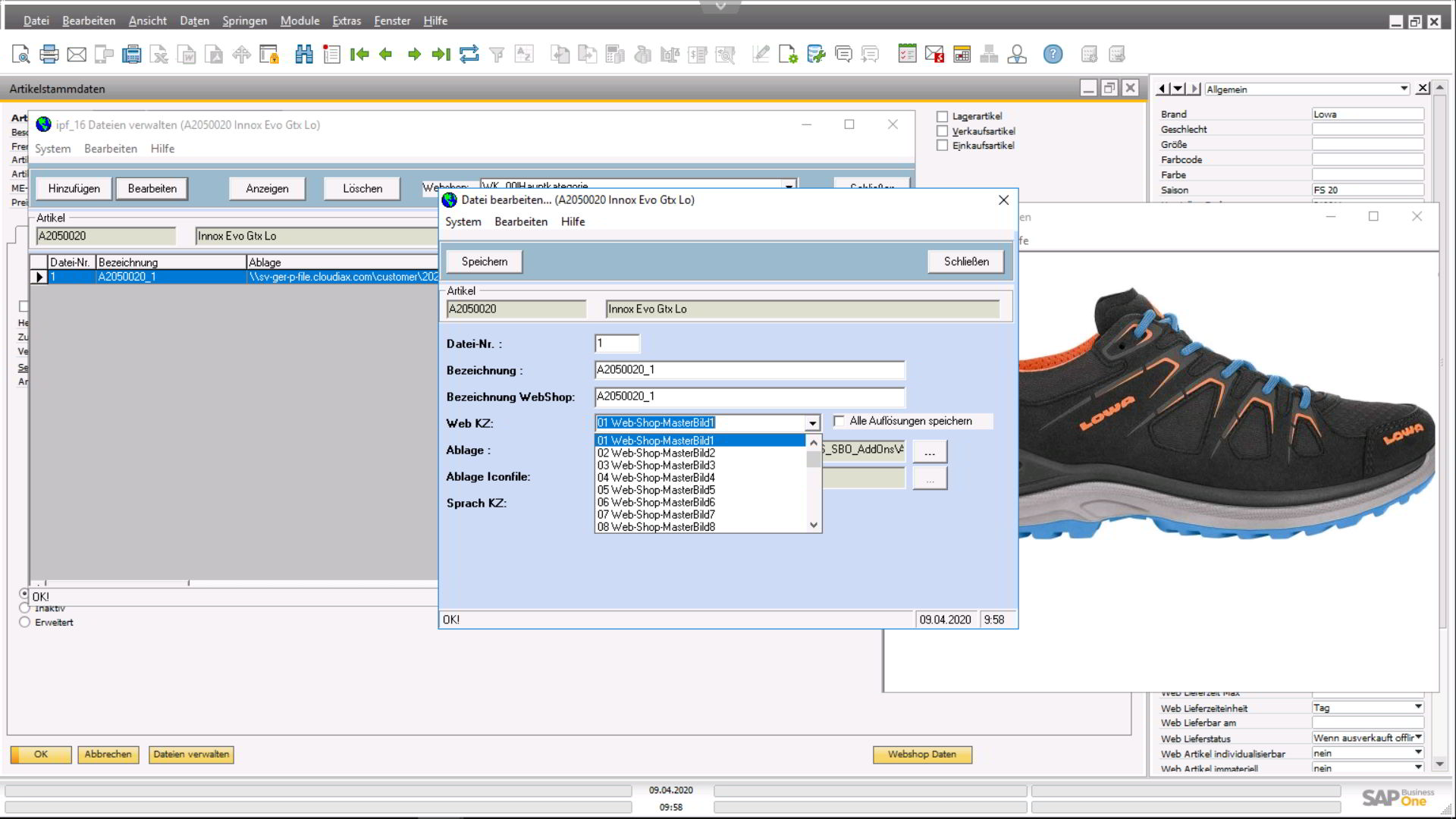Viewport: 1456px width, 819px height.
Task: Open the messages speech bubble icon
Action: pyautogui.click(x=843, y=54)
